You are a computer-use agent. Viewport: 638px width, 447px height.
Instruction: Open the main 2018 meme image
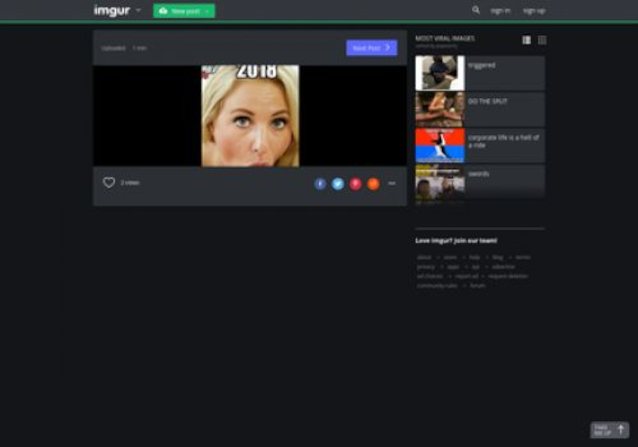click(250, 116)
